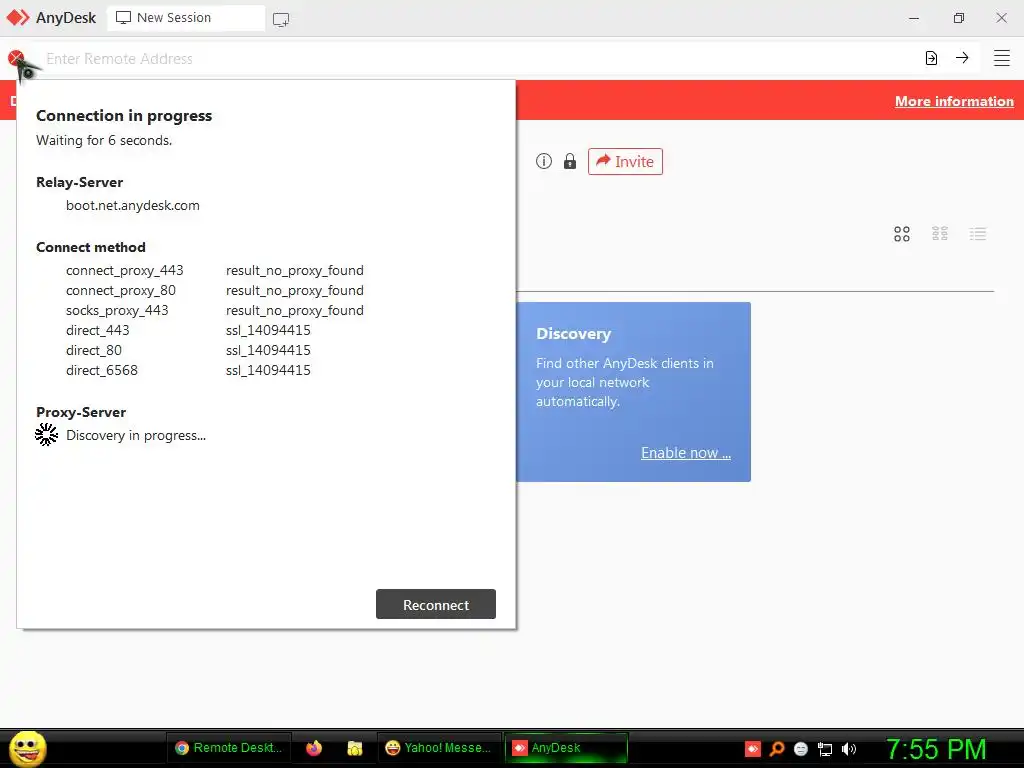Screen dimensions: 1024x768
Task: Click the Proxy-Server discovery spinner
Action: click(x=46, y=434)
